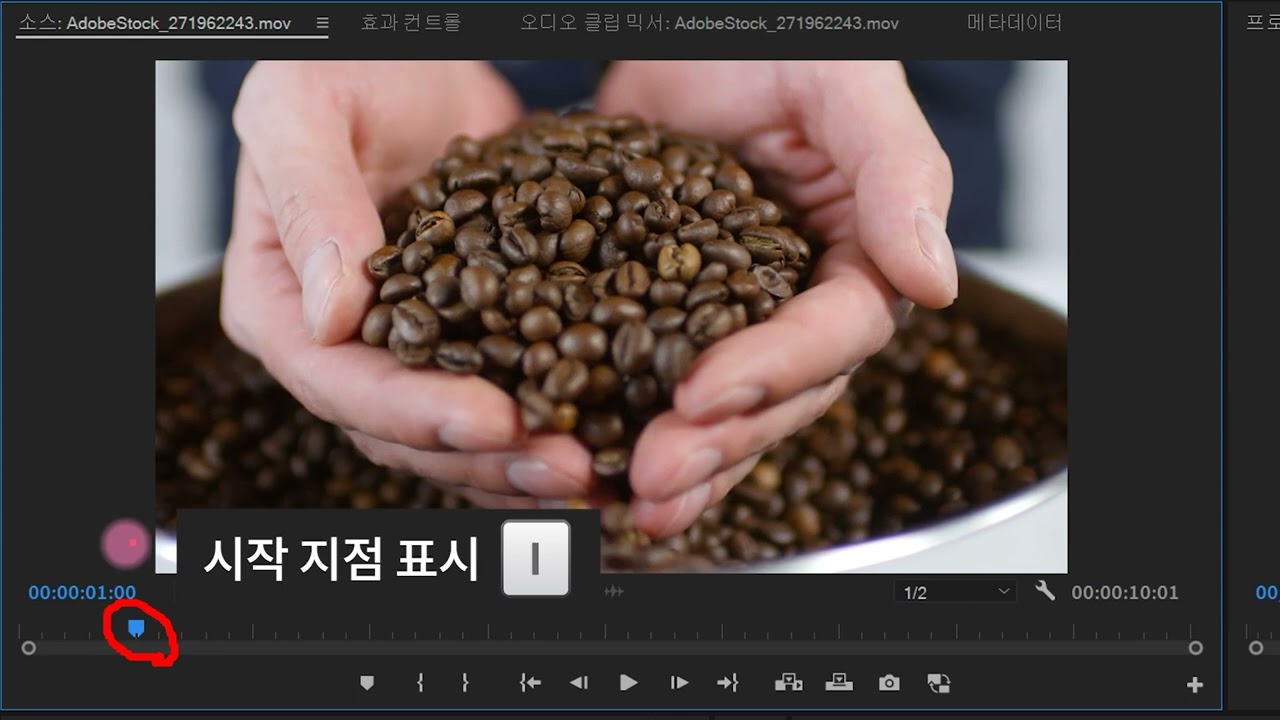The height and width of the screenshot is (720, 1280).
Task: Click the blue In point marker on timeline
Action: (135, 625)
